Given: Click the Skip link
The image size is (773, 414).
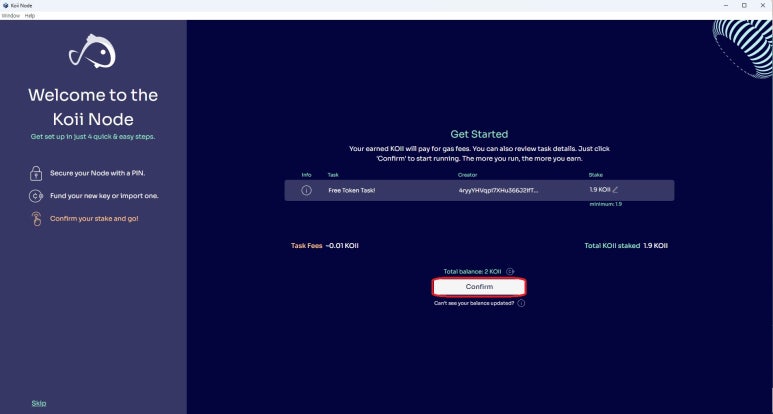Looking at the screenshot, I should pyautogui.click(x=39, y=403).
